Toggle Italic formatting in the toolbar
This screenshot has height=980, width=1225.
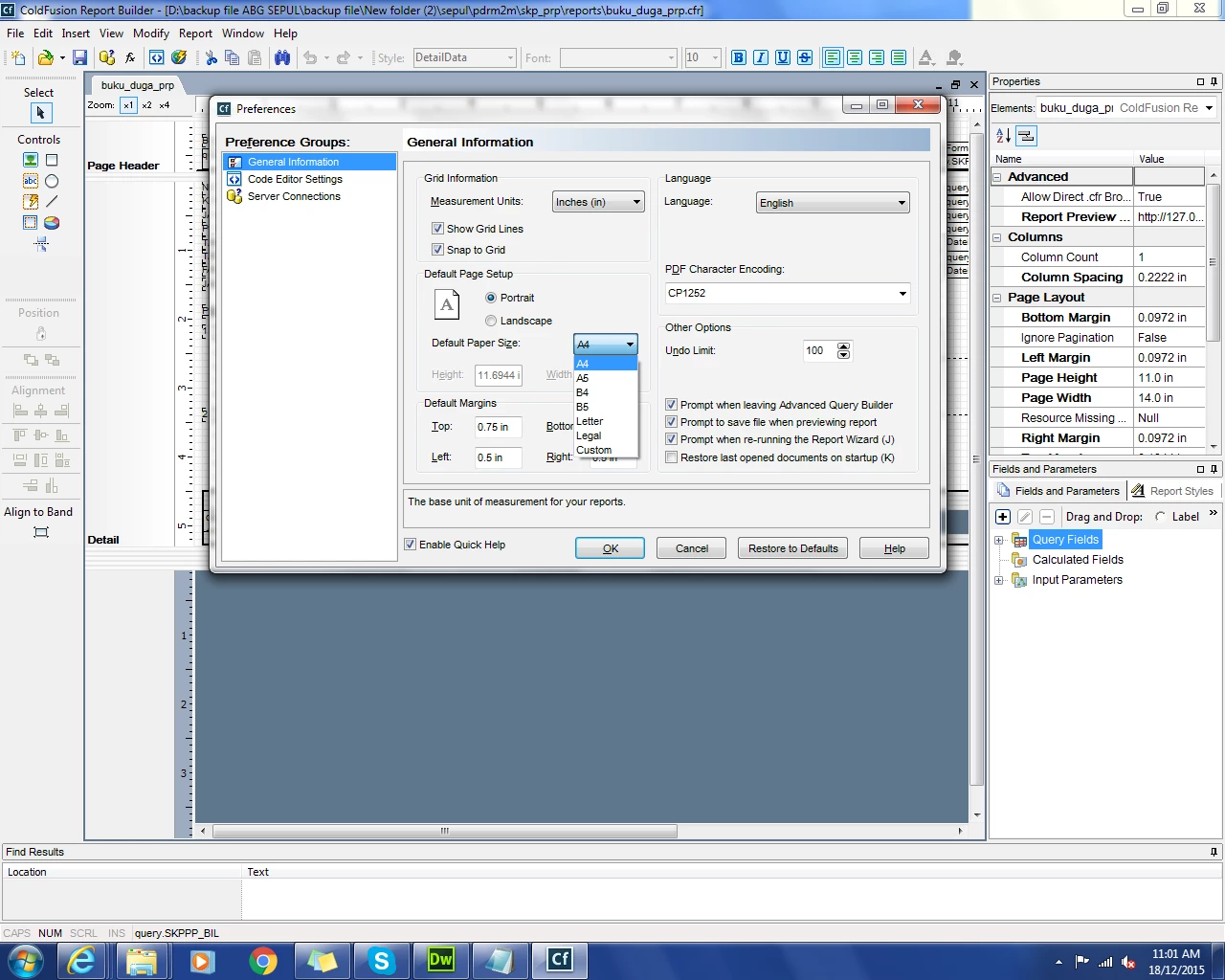point(761,57)
